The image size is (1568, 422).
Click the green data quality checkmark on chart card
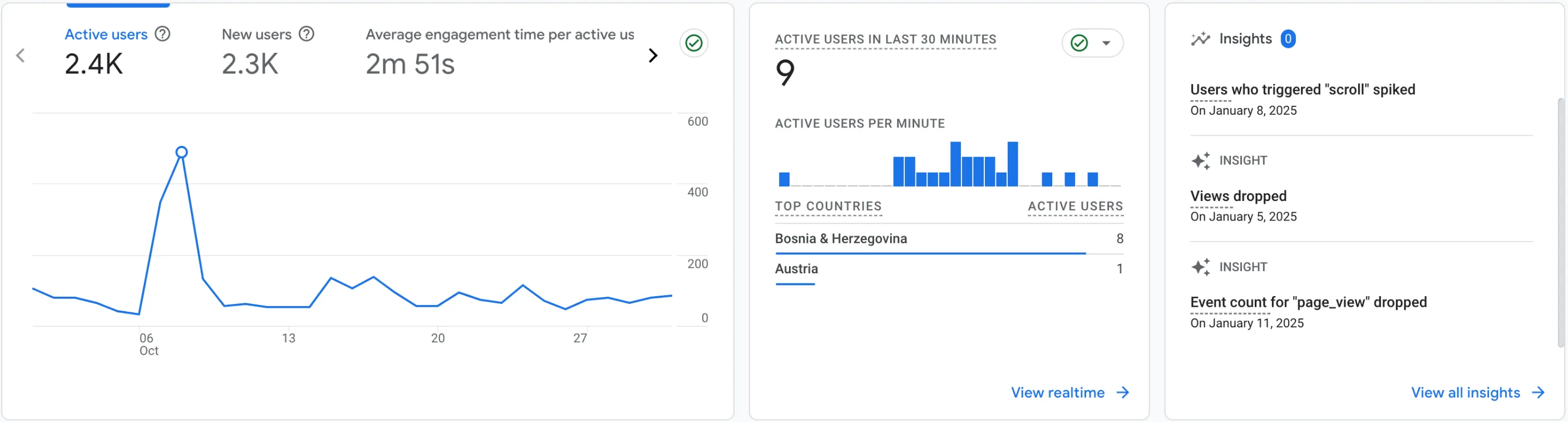pyautogui.click(x=693, y=43)
